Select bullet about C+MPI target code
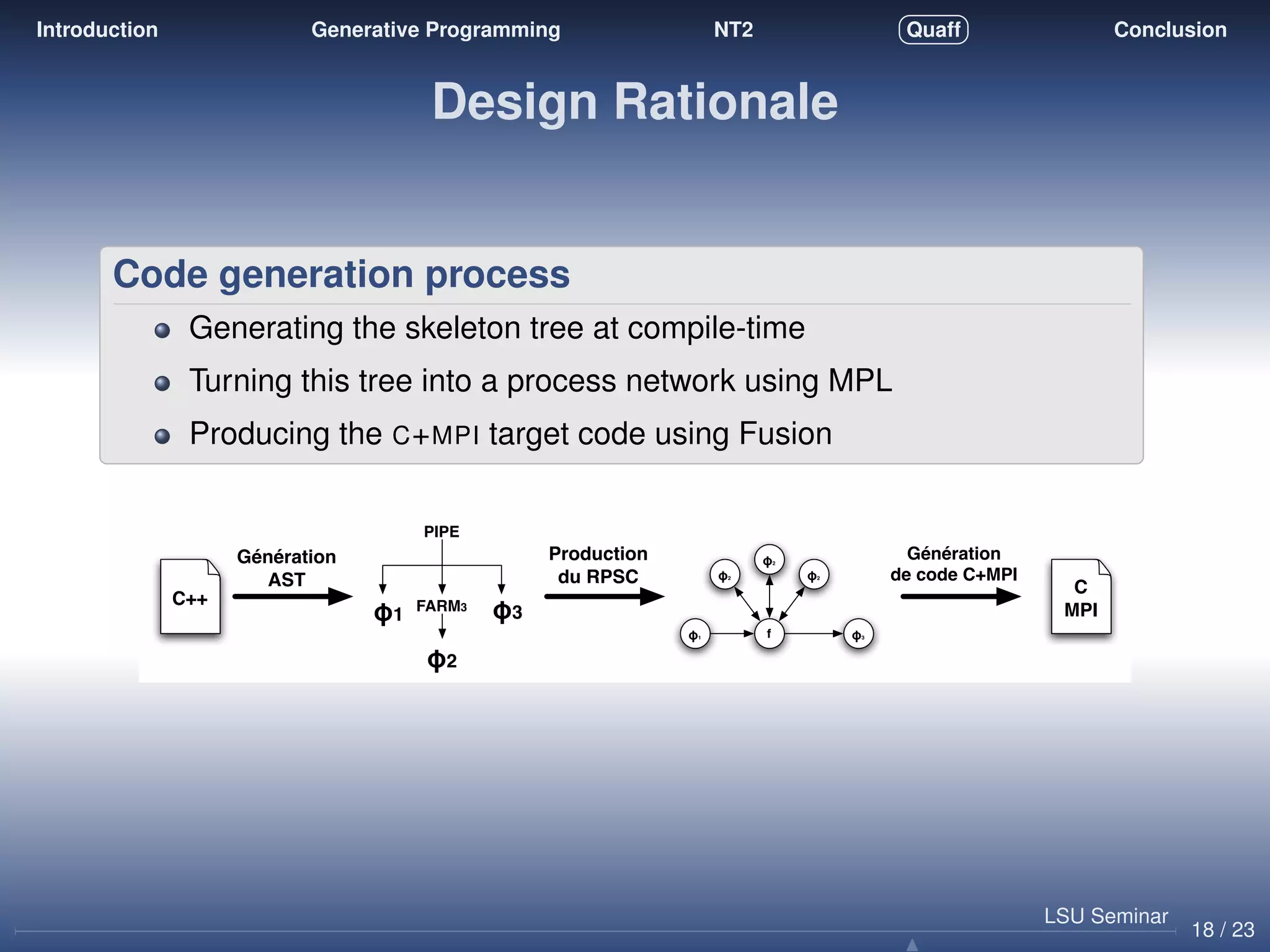This screenshot has height=952, width=1270. click(510, 434)
